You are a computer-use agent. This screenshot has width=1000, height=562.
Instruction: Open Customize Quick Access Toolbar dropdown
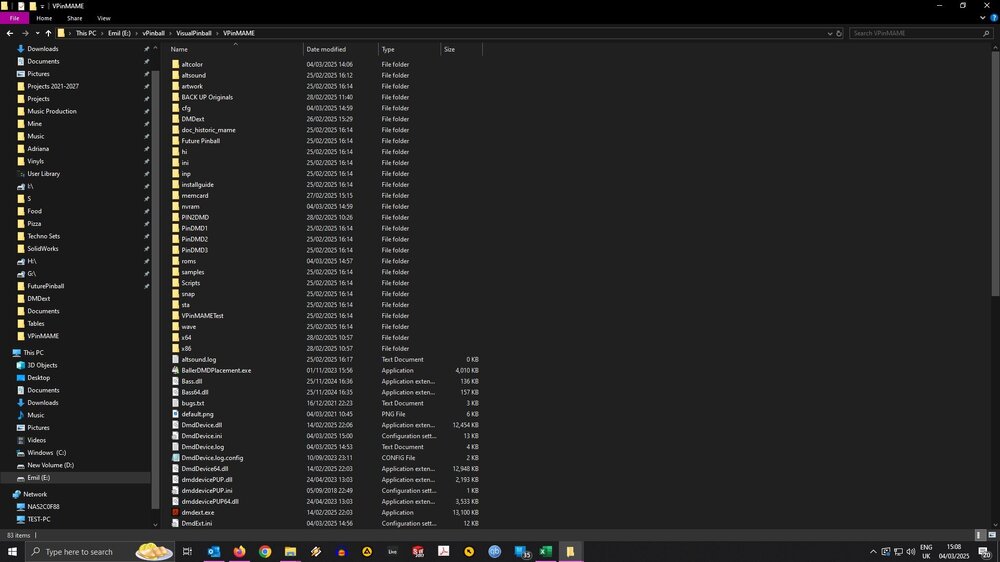coord(43,6)
